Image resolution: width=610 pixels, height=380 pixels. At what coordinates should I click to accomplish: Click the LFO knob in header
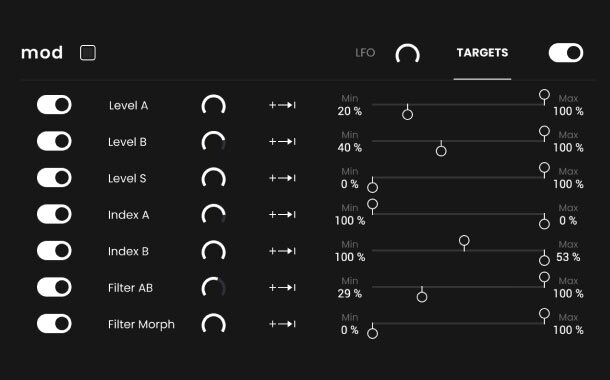pos(408,54)
